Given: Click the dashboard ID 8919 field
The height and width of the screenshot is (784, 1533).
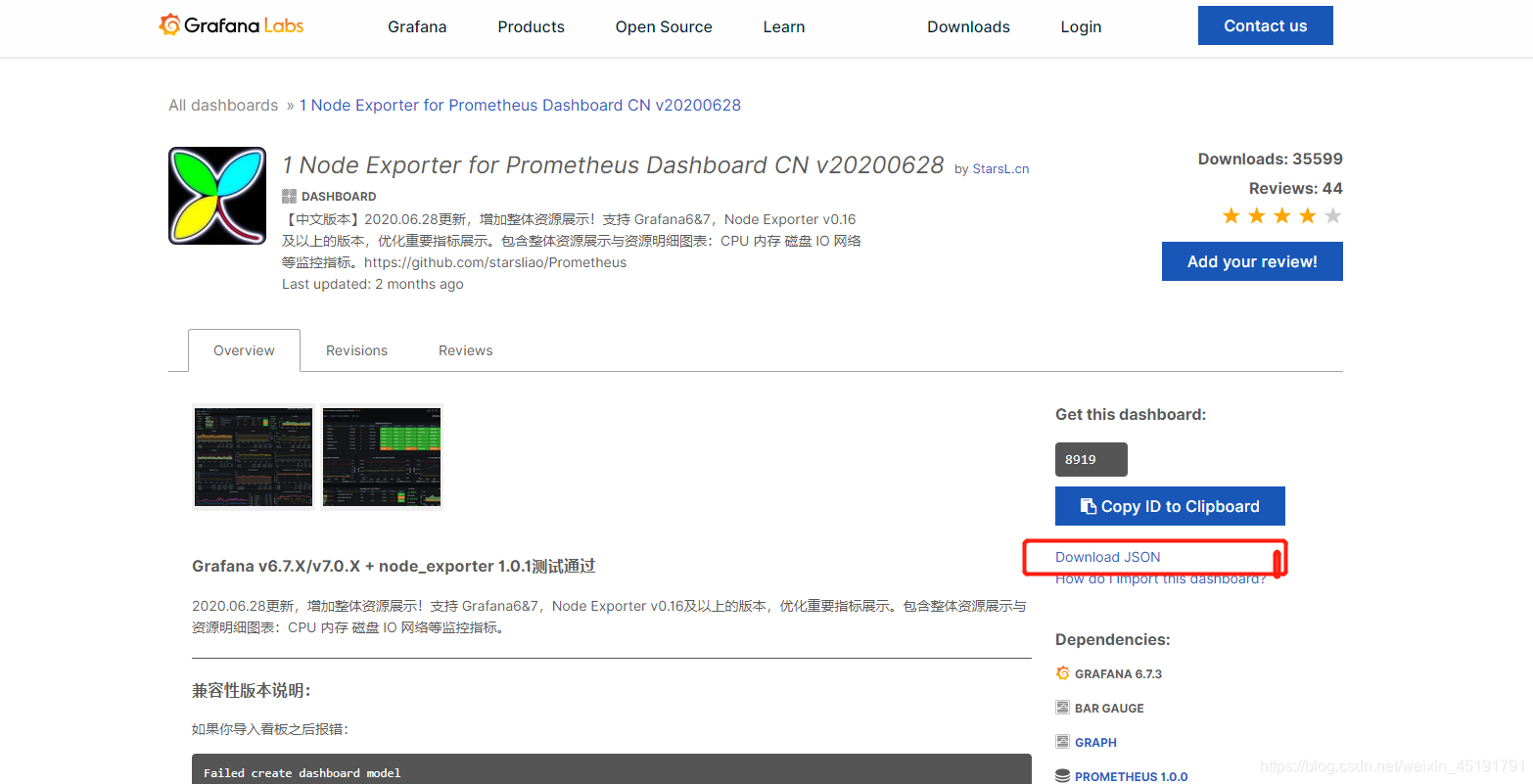Looking at the screenshot, I should [x=1092, y=459].
